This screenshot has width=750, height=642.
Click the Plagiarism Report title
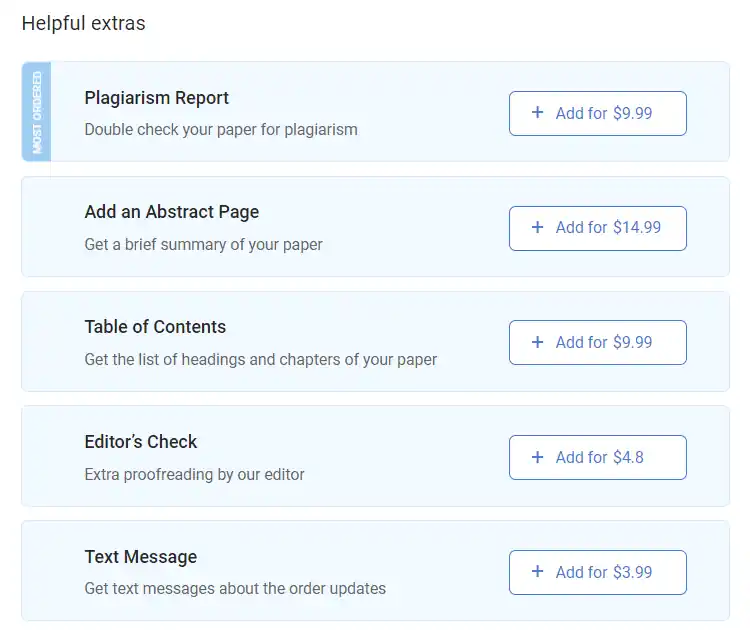(x=156, y=98)
